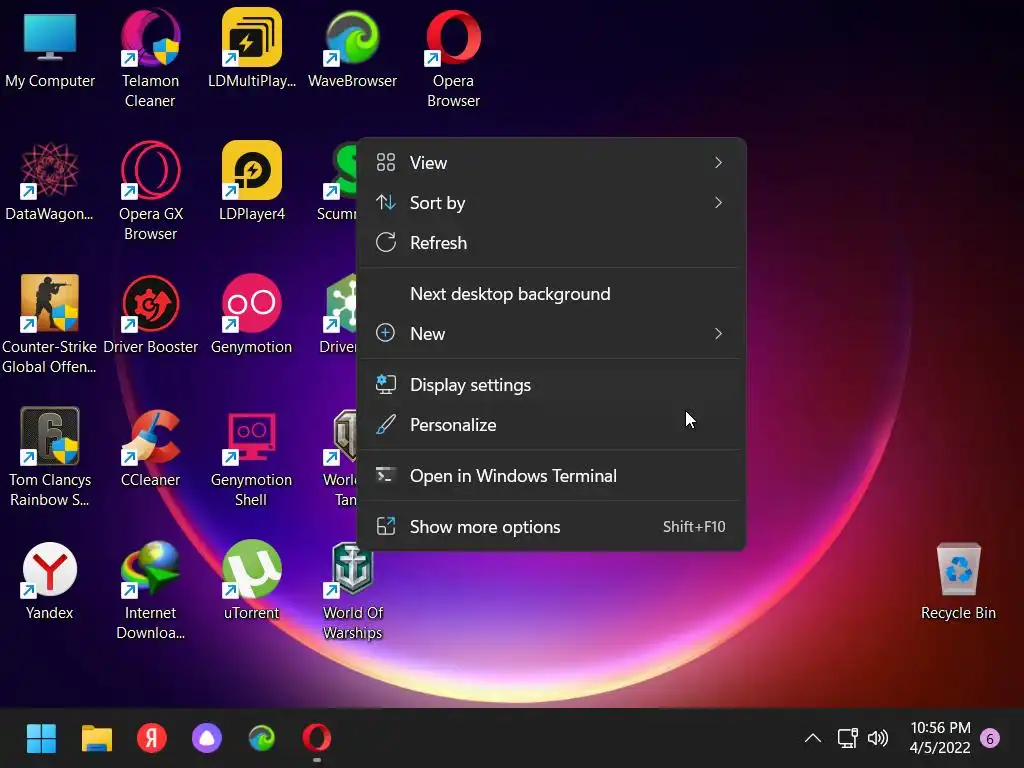1024x768 pixels.
Task: Select Tom Clancys Rainbow Six shortcut
Action: click(x=50, y=457)
